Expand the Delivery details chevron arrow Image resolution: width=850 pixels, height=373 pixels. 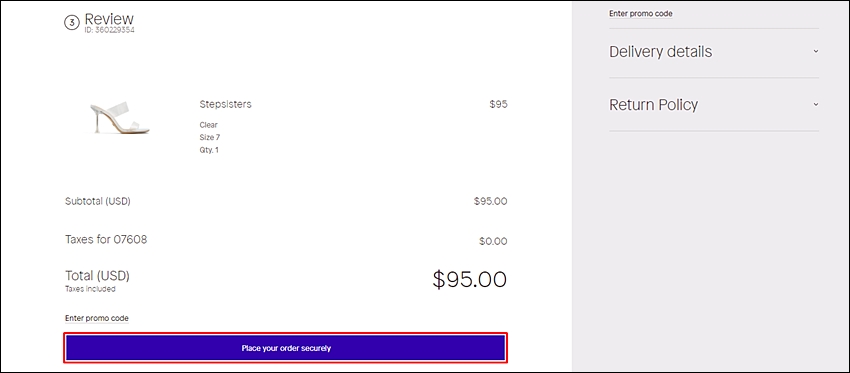coord(815,52)
